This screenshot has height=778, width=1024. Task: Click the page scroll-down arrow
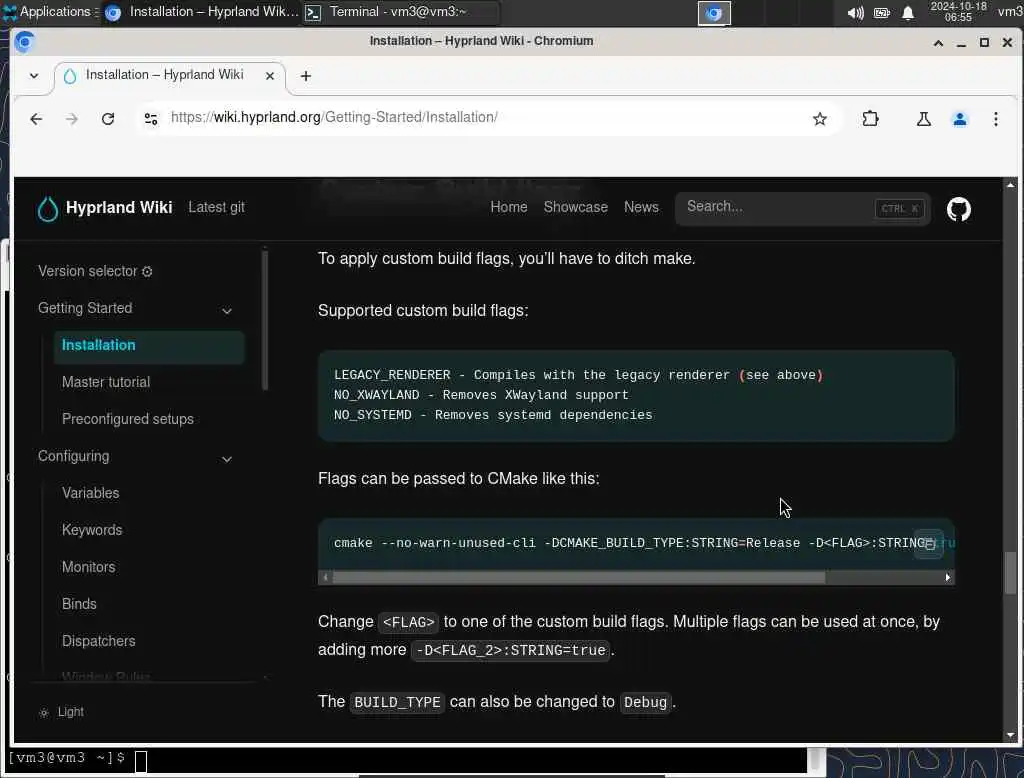[1010, 736]
